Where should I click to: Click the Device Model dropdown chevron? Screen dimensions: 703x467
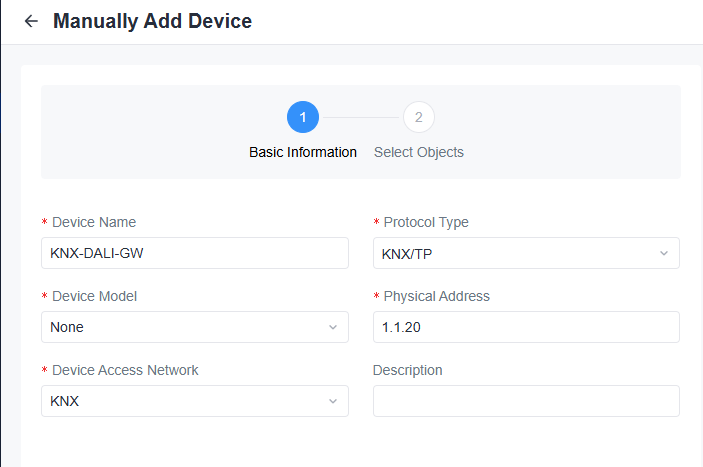click(x=333, y=327)
